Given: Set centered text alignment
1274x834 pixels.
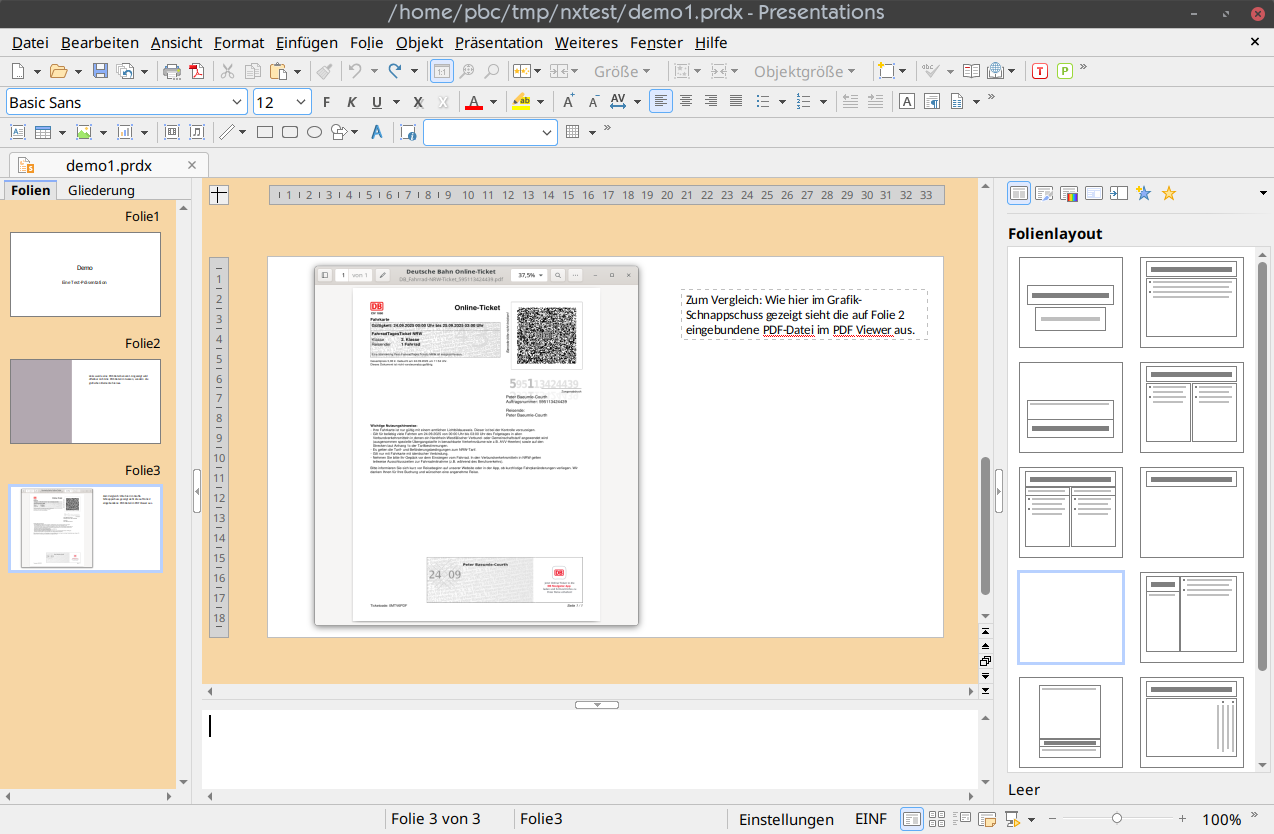Looking at the screenshot, I should pyautogui.click(x=686, y=101).
